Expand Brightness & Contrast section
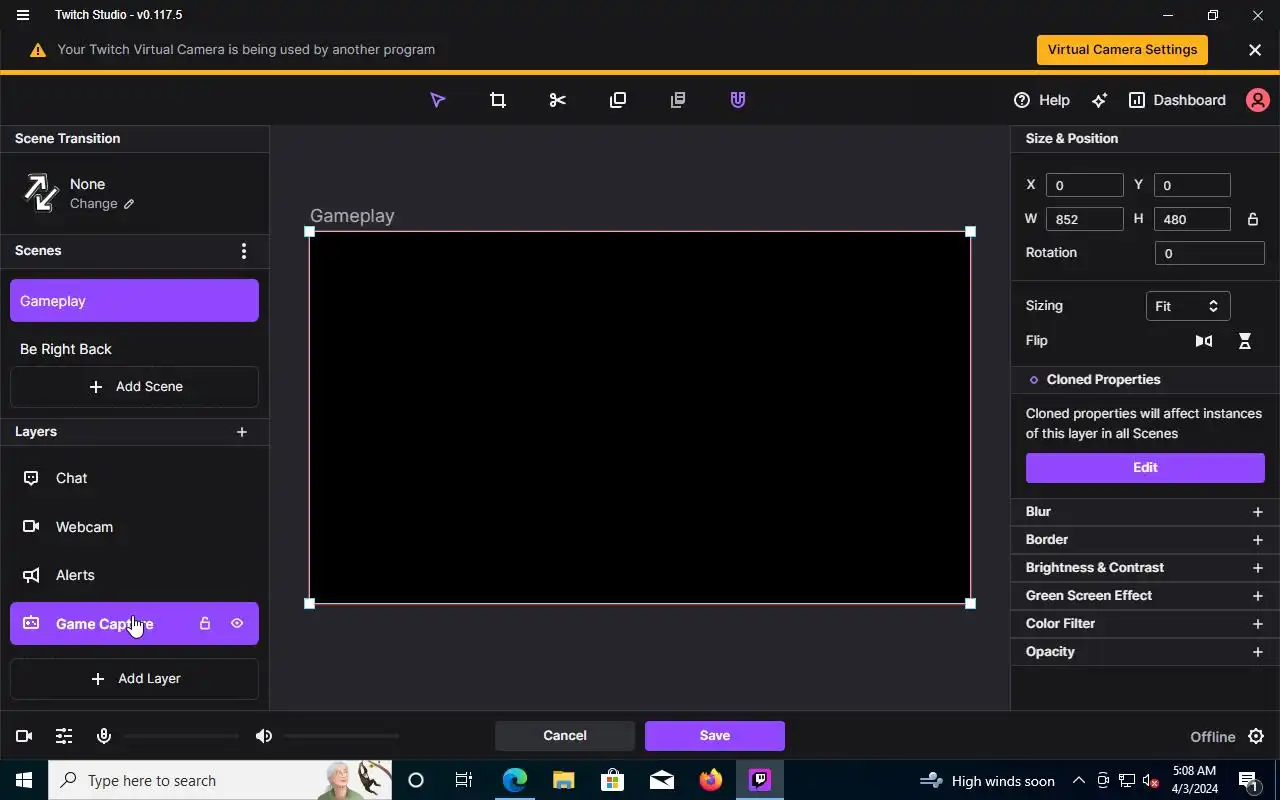Image resolution: width=1280 pixels, height=800 pixels. pos(1145,568)
